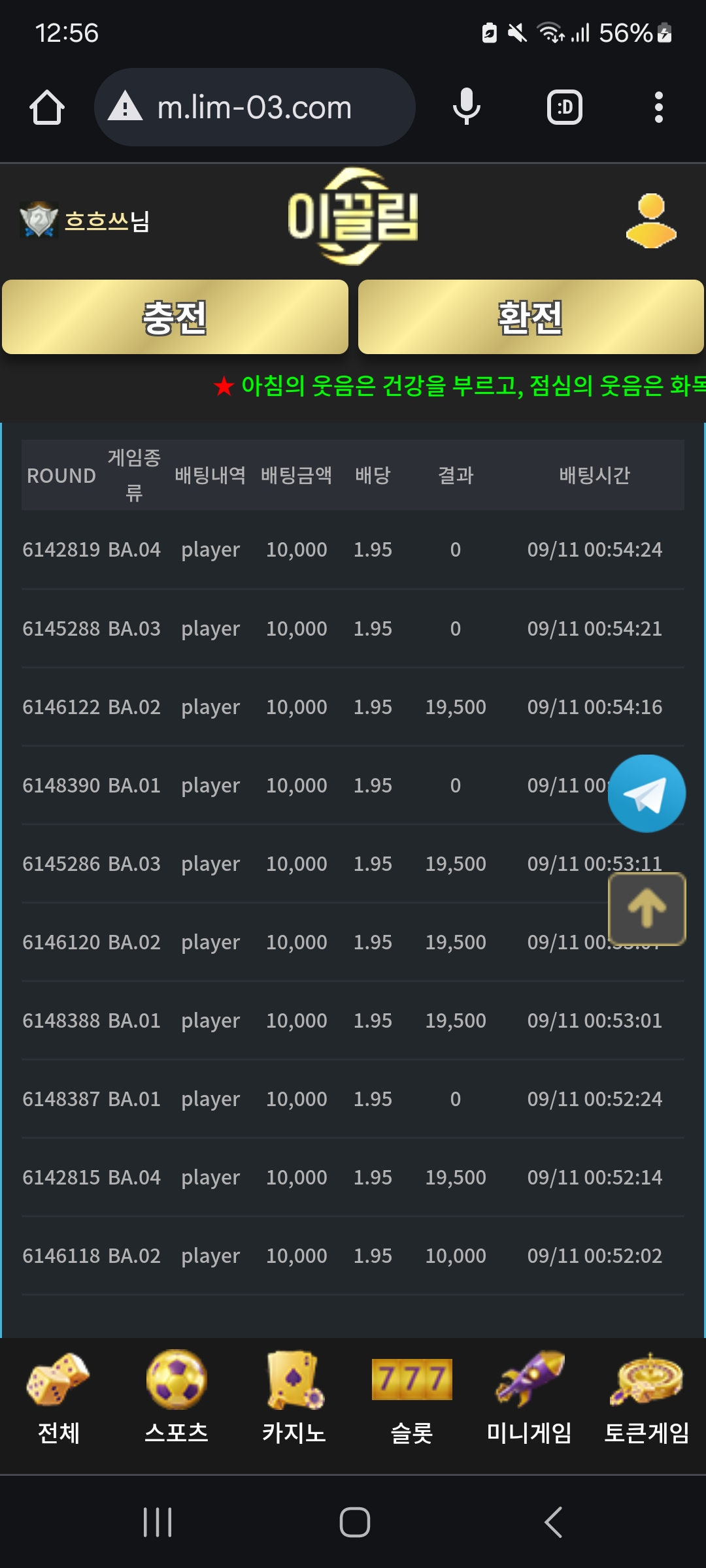This screenshot has width=706, height=1568.
Task: Tap the blue Telegram floating icon
Action: 647,793
